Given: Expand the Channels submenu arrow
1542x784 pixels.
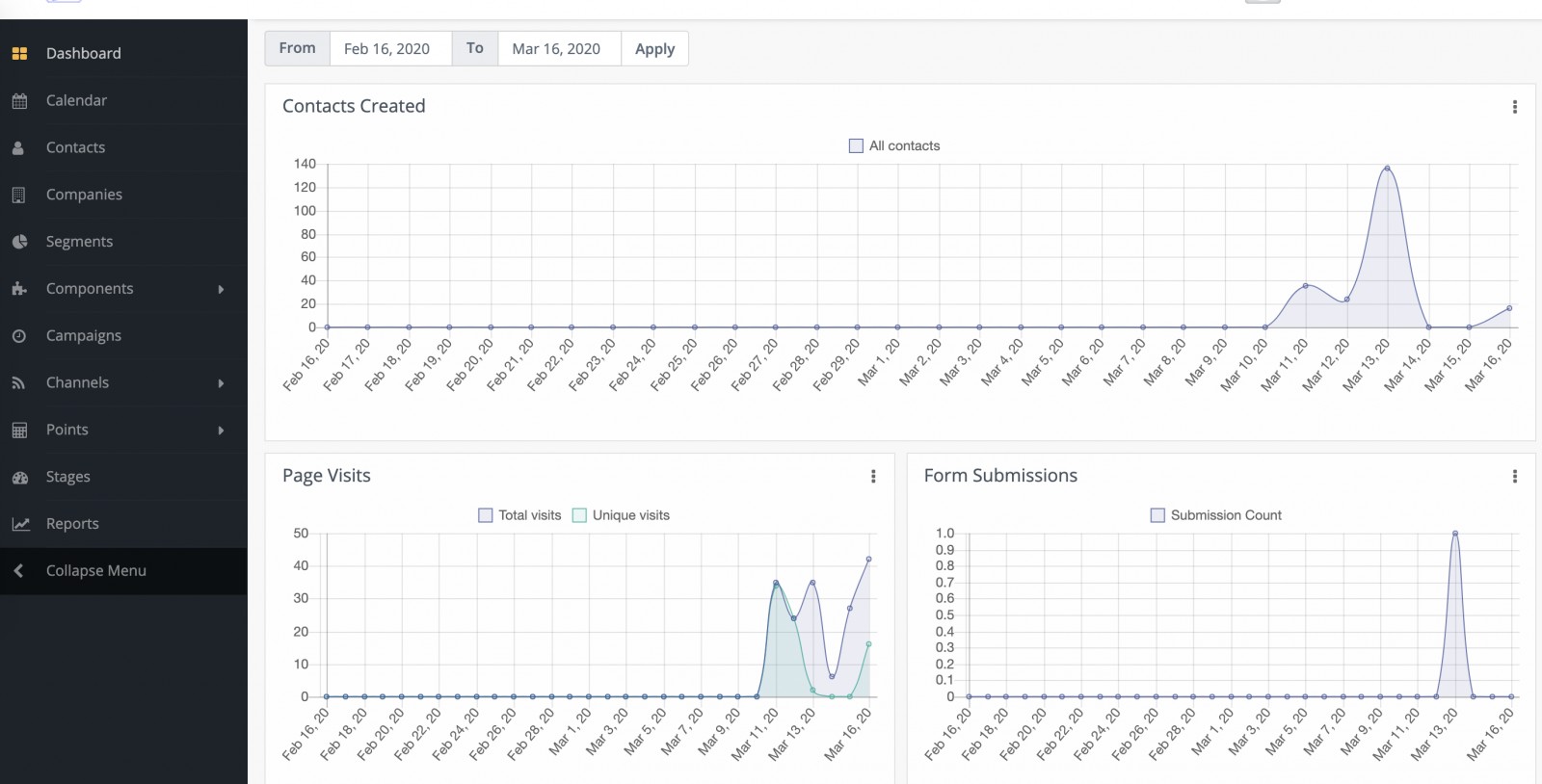Looking at the screenshot, I should (x=221, y=383).
